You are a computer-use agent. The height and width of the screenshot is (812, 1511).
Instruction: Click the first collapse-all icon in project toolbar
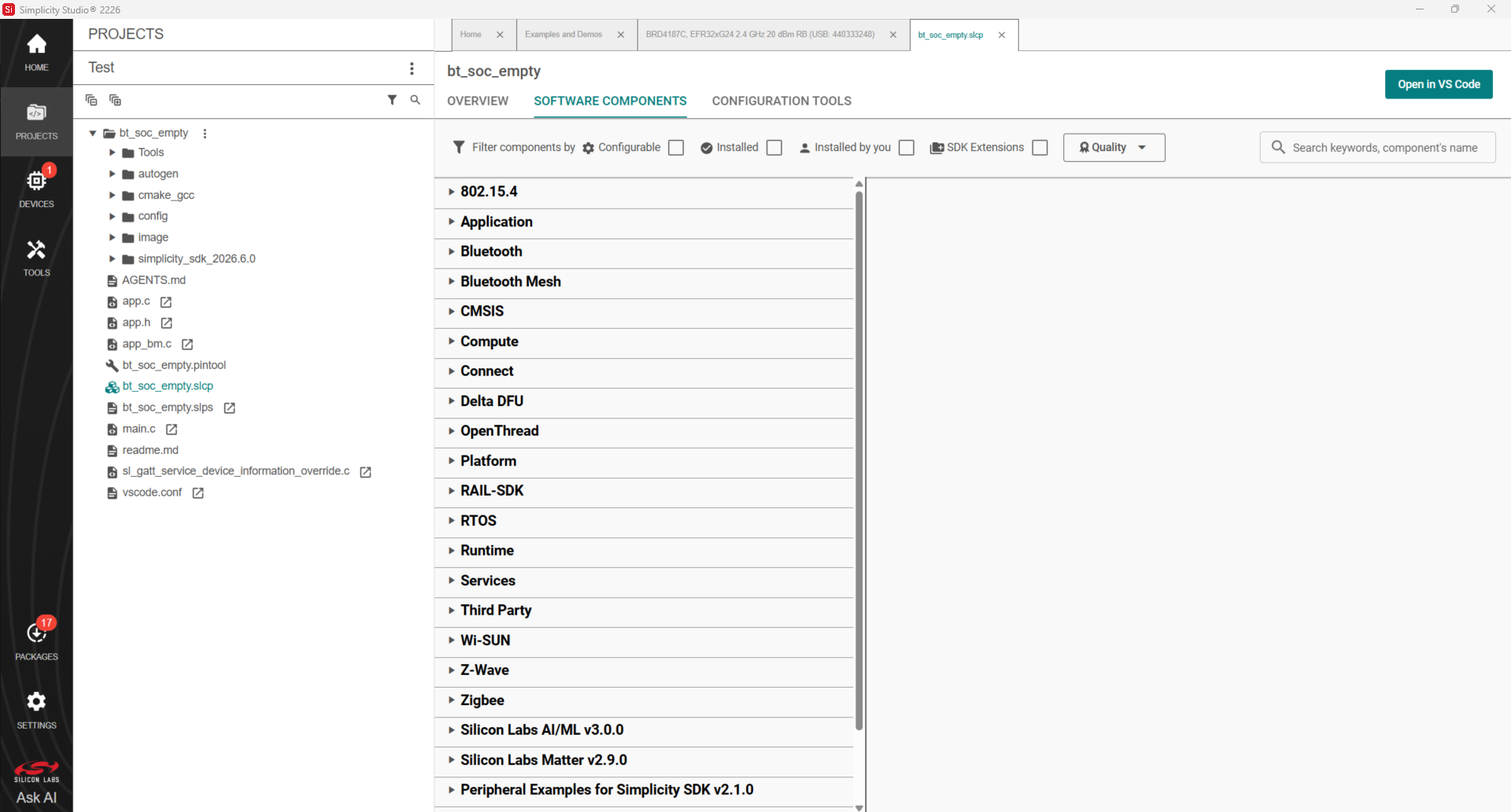(x=91, y=100)
